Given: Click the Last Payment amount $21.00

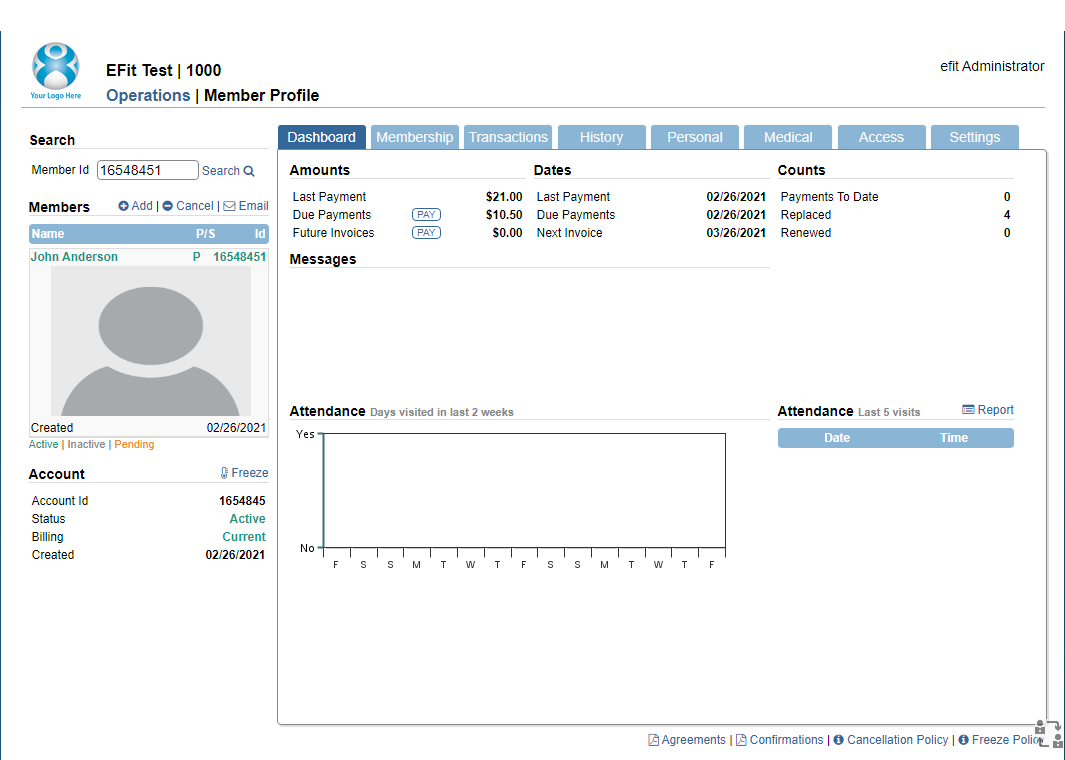Looking at the screenshot, I should click(x=504, y=197).
